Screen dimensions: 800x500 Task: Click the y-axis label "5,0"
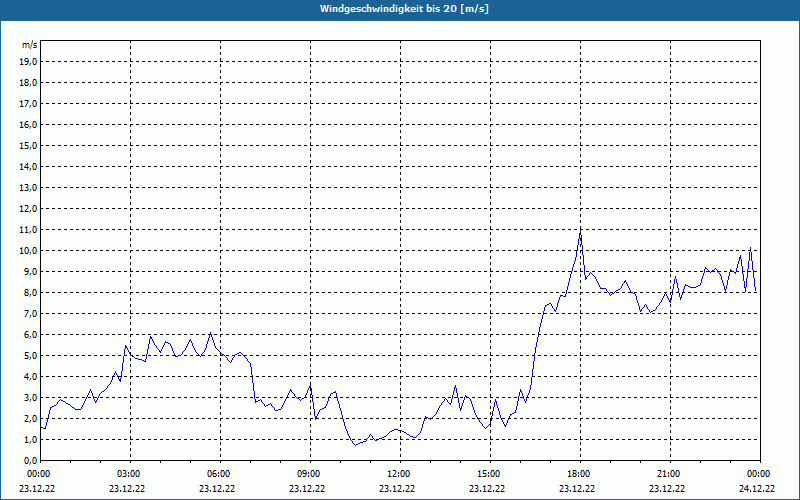tap(31, 356)
